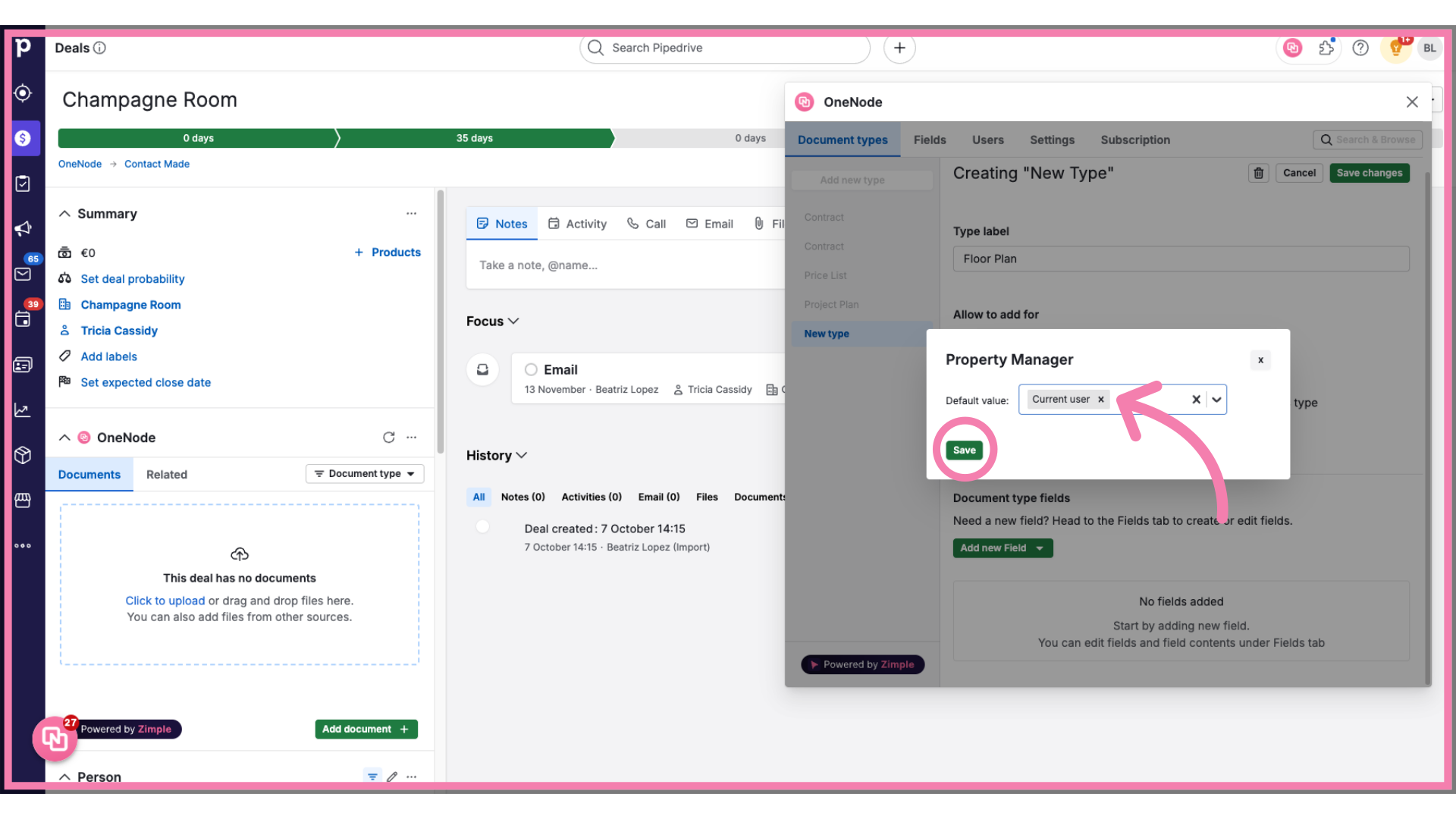Remove Current user tag
The width and height of the screenshot is (1456, 819).
(1101, 400)
